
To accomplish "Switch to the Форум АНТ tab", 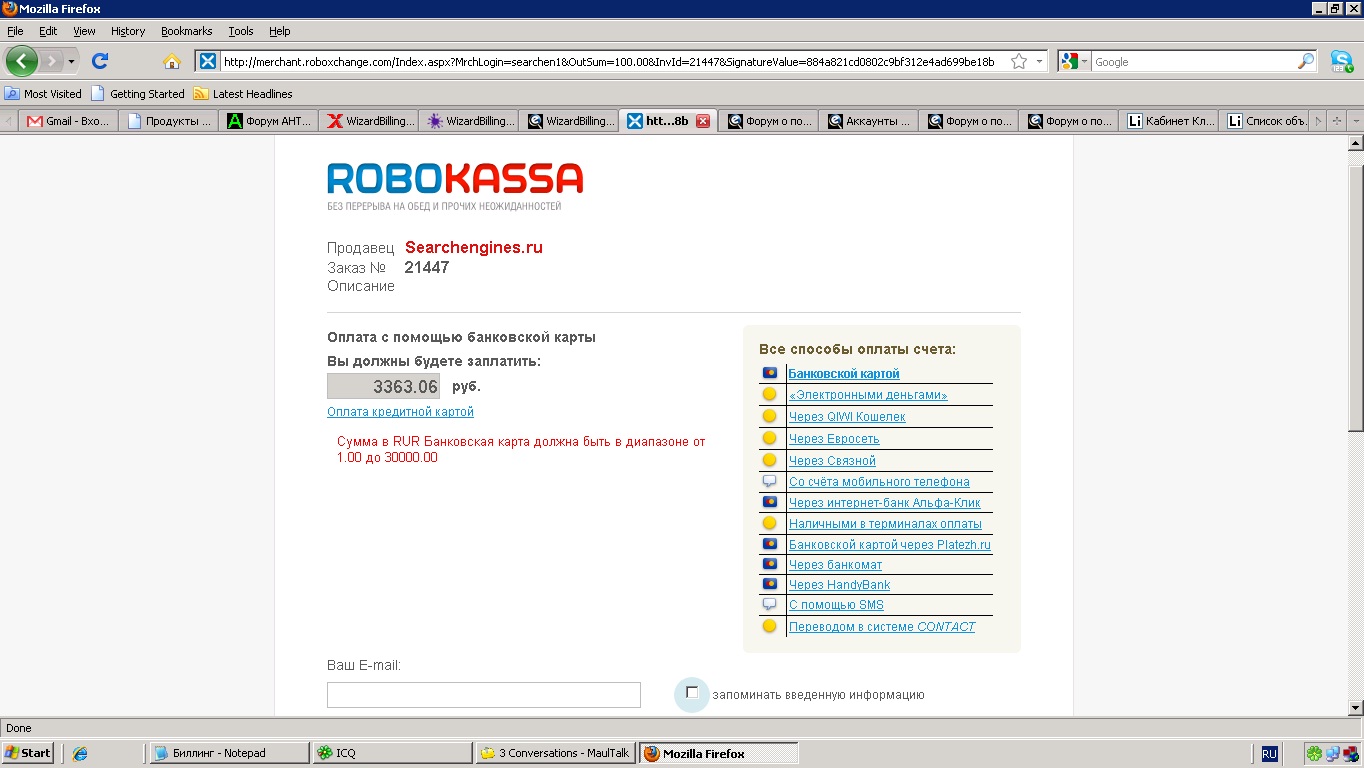I will coord(268,121).
